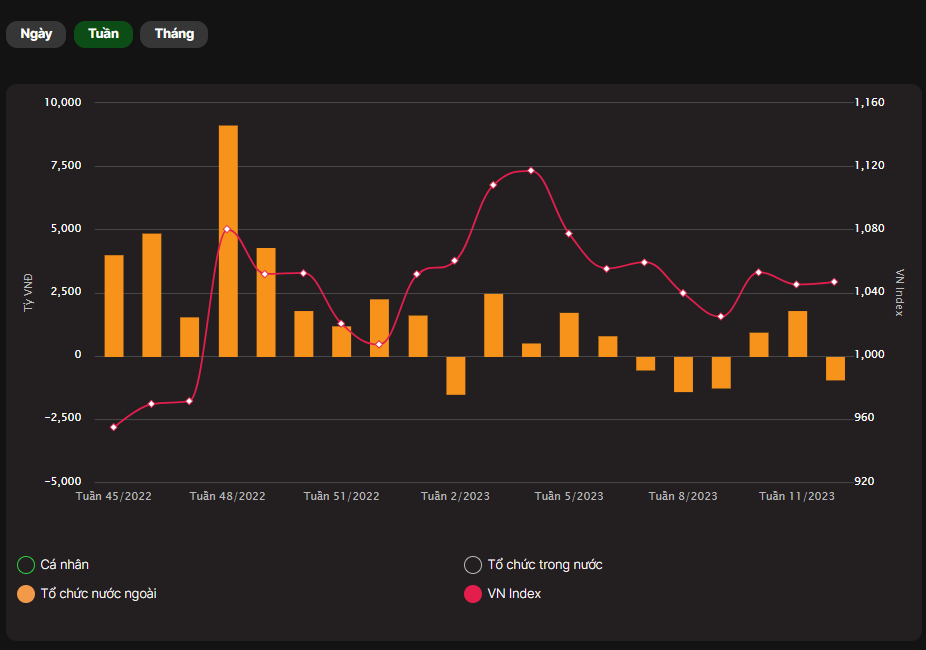This screenshot has width=926, height=650.
Task: Click the negative orange bar at Tuần 8/2023
Action: tap(683, 373)
